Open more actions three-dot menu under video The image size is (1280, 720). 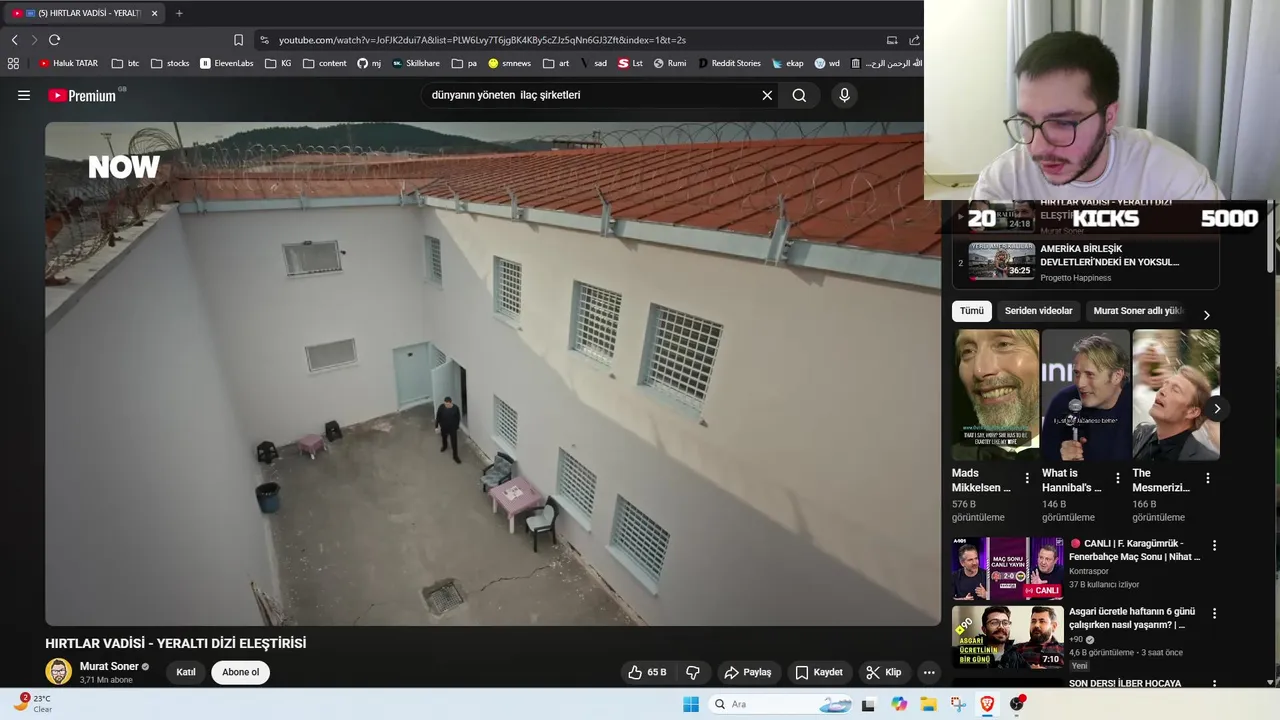(929, 672)
